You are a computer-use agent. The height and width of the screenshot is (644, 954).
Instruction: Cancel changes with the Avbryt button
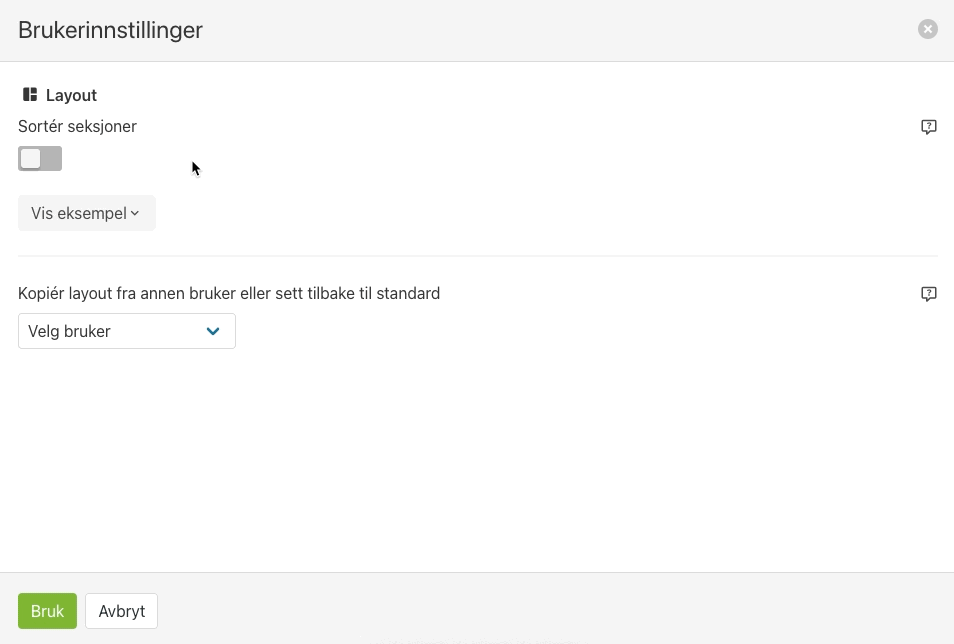click(x=122, y=611)
